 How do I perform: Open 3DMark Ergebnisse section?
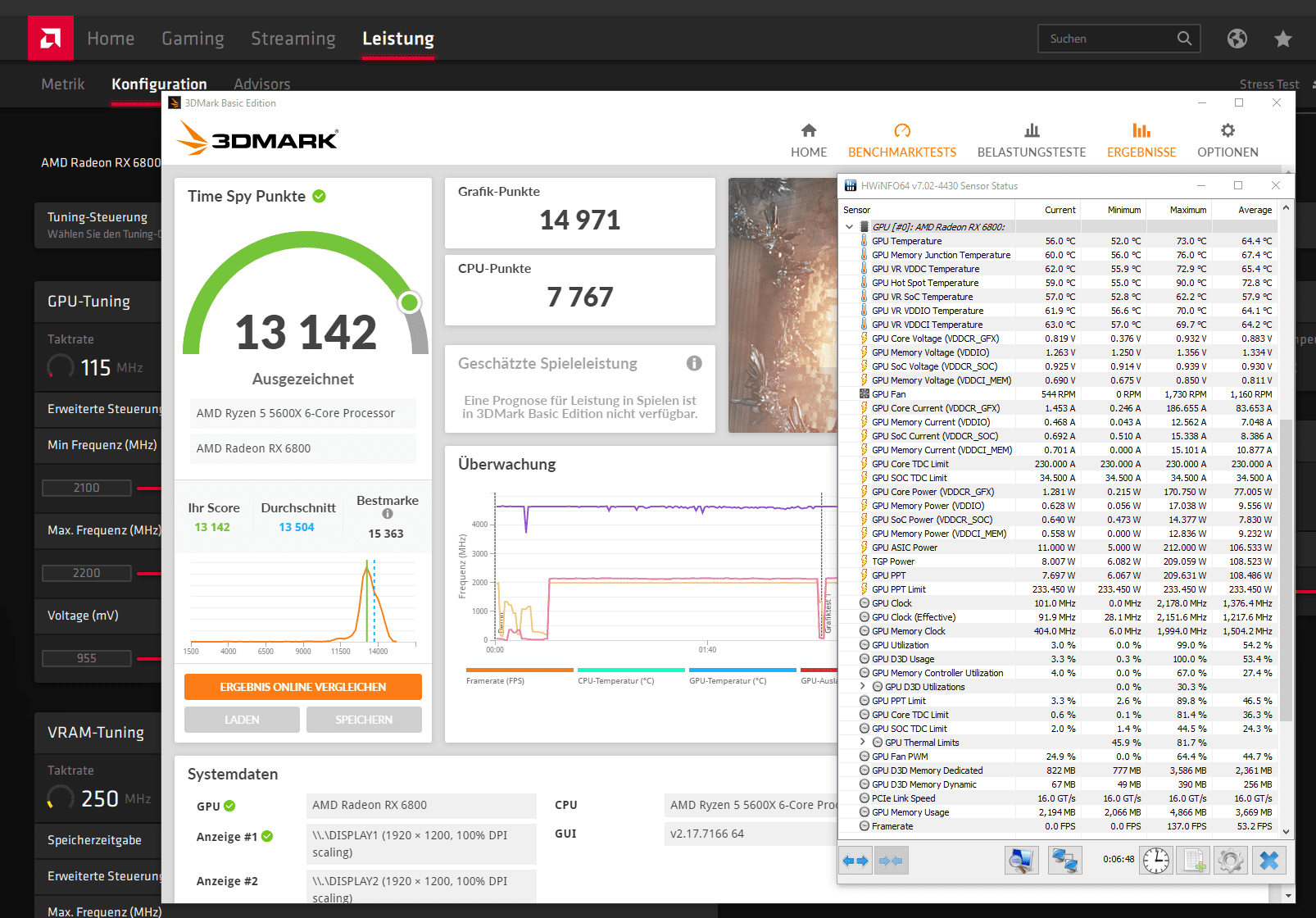click(x=1141, y=140)
